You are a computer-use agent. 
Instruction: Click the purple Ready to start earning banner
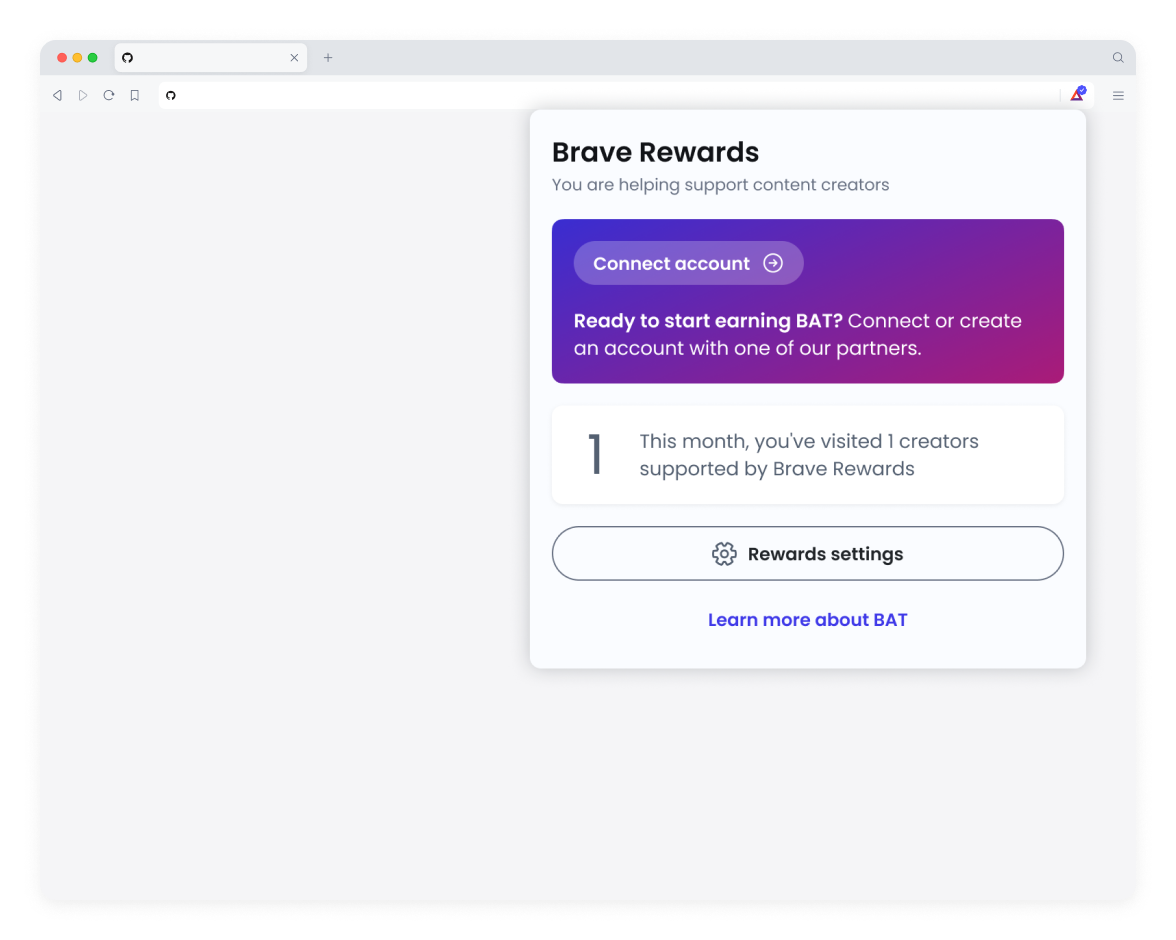click(x=808, y=301)
